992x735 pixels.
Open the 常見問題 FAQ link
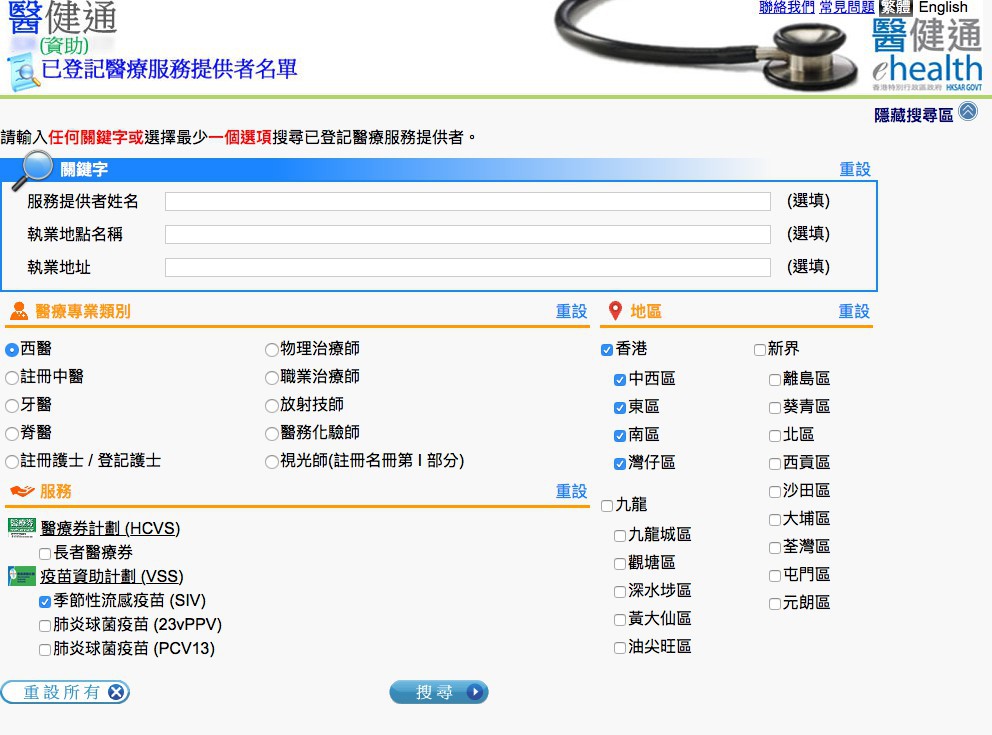pyautogui.click(x=846, y=7)
